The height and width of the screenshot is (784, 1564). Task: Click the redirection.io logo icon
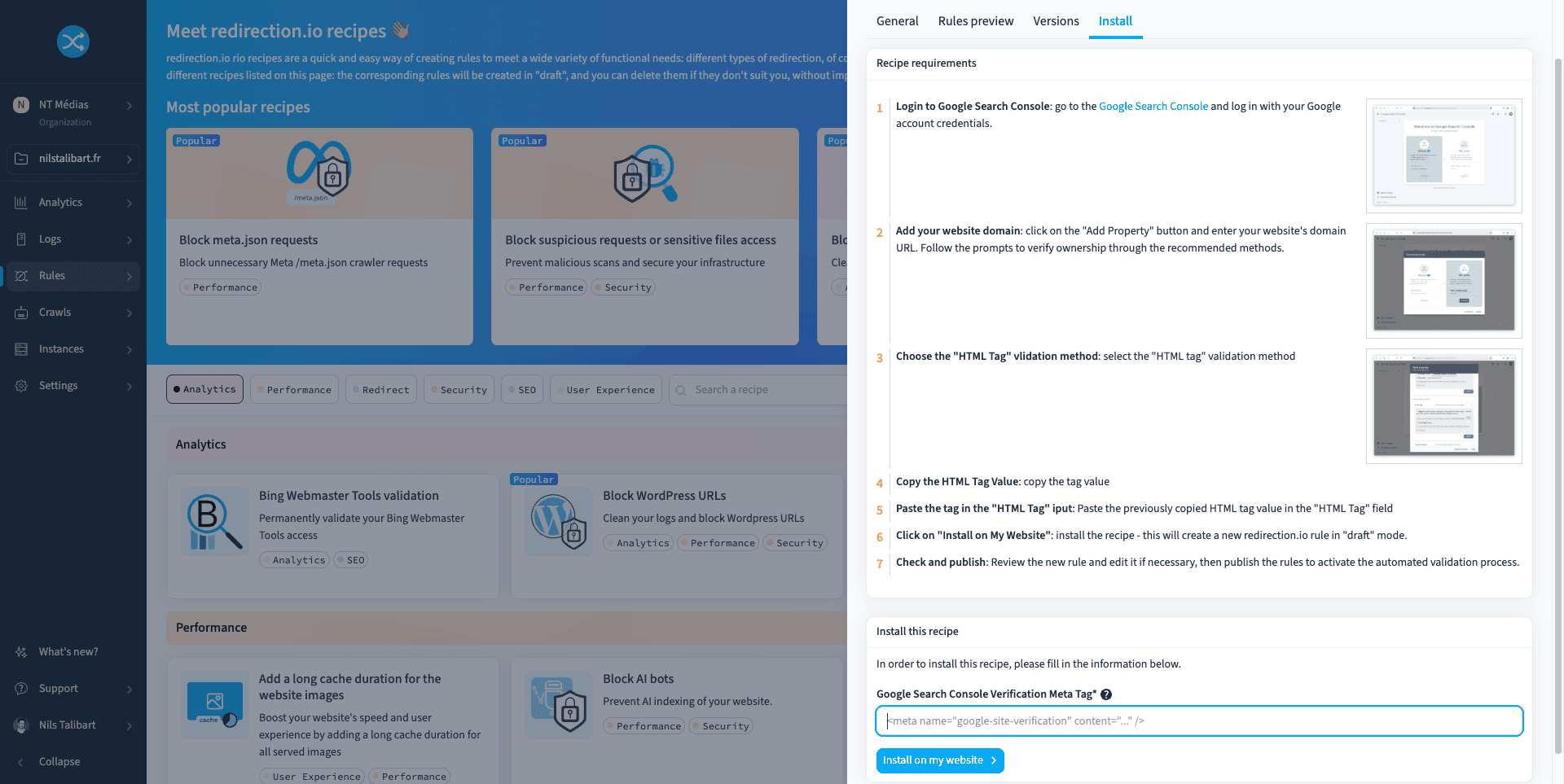click(x=73, y=42)
